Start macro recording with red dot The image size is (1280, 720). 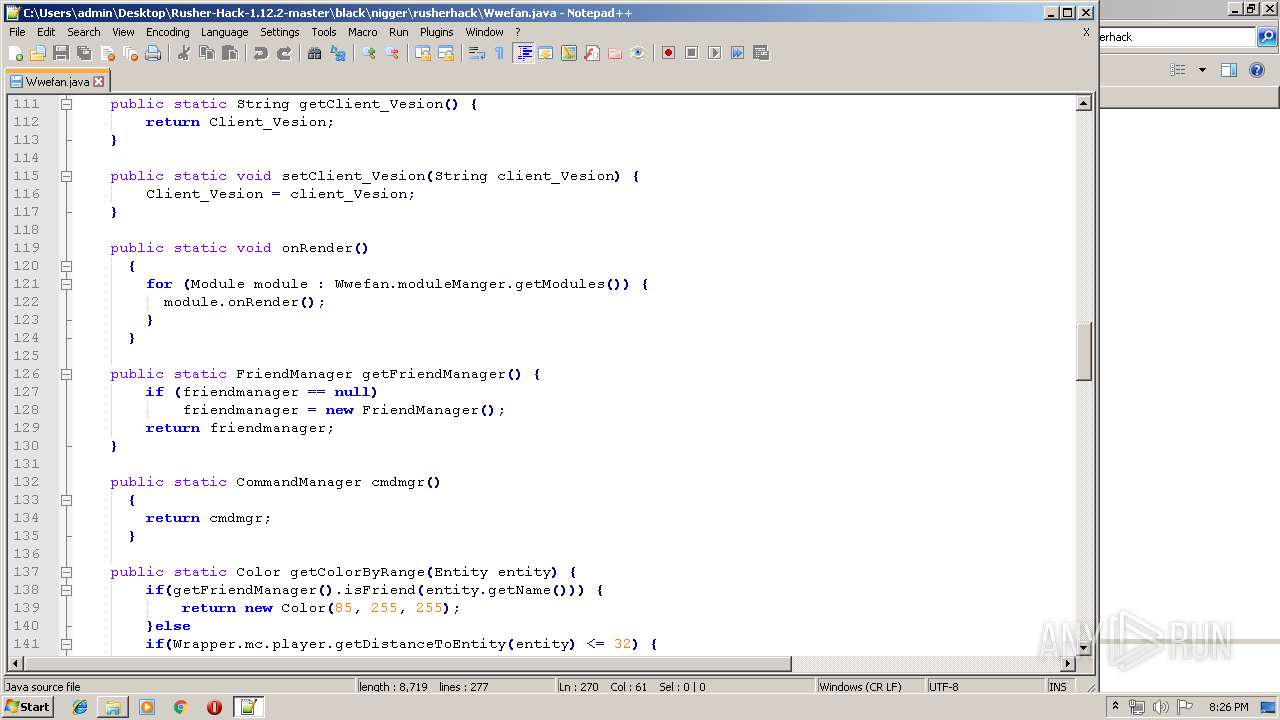pyautogui.click(x=668, y=53)
